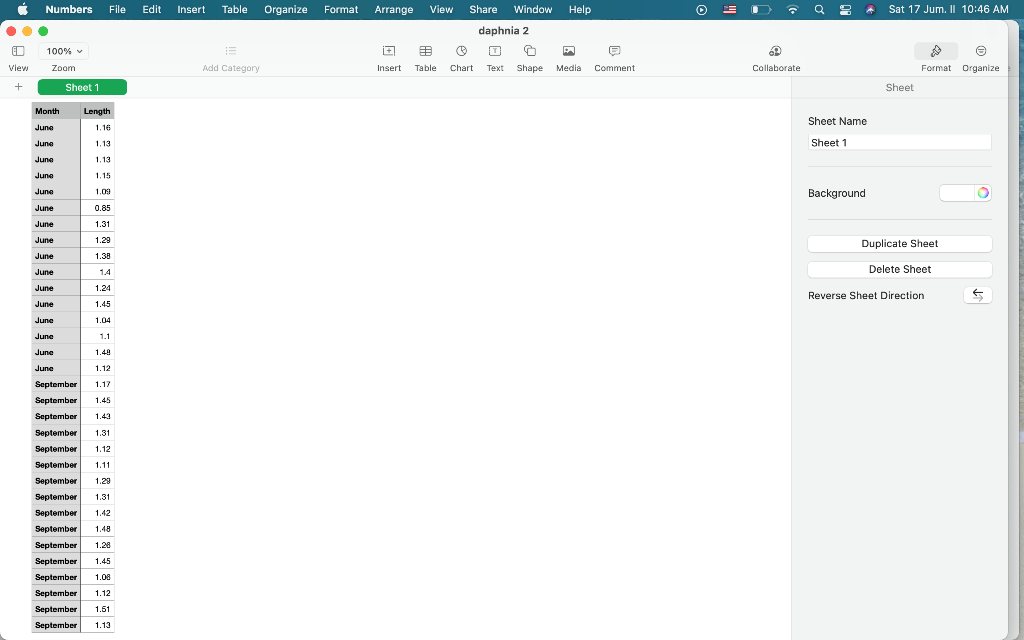The height and width of the screenshot is (640, 1024).
Task: Select the cell with value 1.38
Action: click(97, 256)
